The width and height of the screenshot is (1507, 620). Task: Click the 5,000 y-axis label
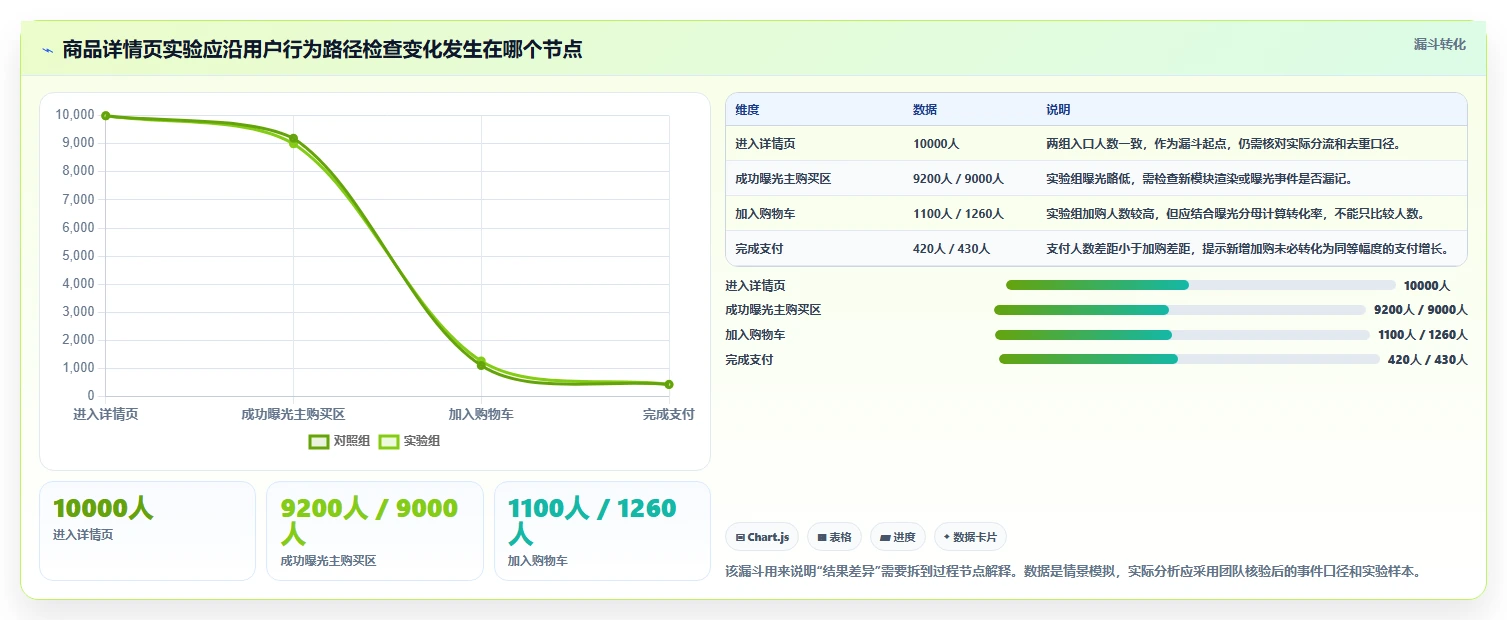tap(78, 256)
